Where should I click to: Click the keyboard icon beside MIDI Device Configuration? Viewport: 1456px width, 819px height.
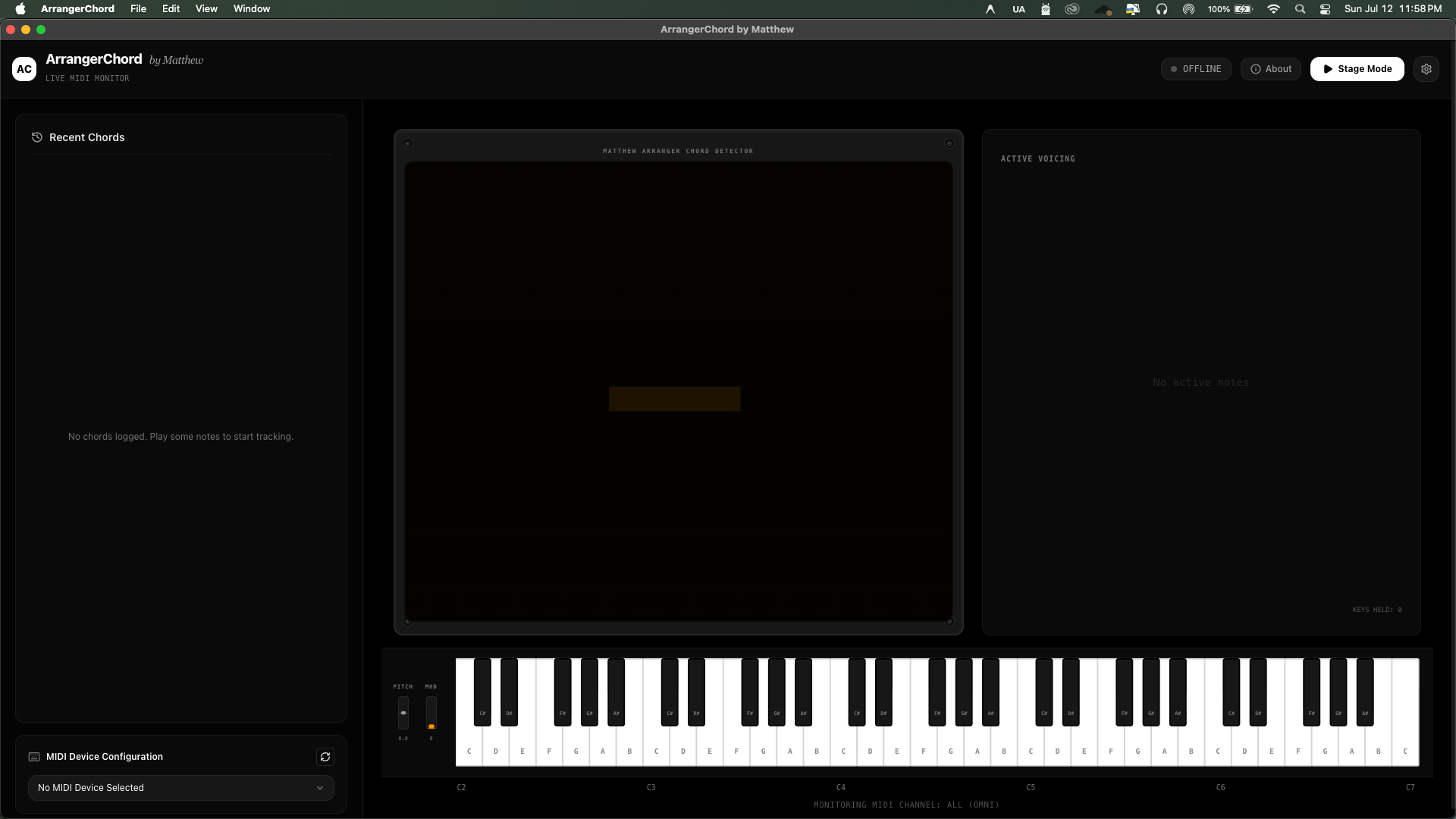[x=34, y=757]
